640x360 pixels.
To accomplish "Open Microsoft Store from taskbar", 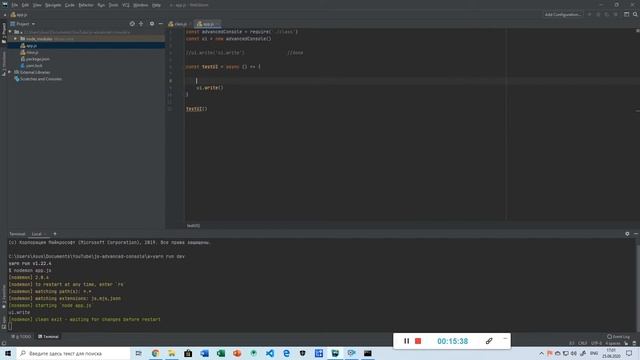I will pyautogui.click(x=188, y=353).
